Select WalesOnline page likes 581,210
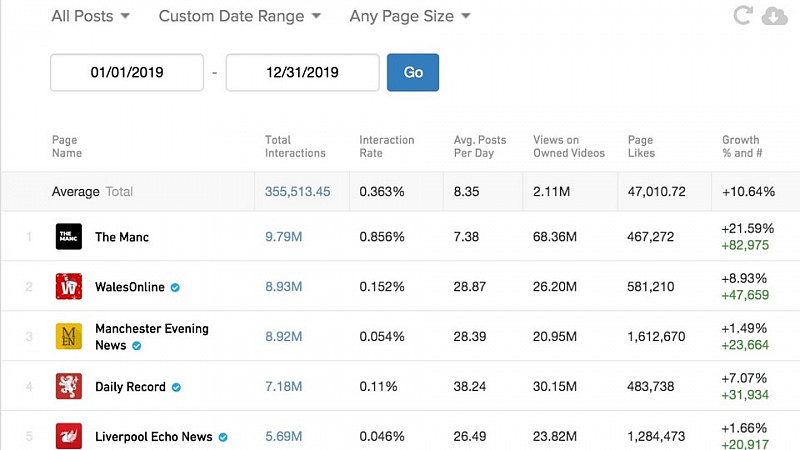The height and width of the screenshot is (450, 800). point(651,287)
